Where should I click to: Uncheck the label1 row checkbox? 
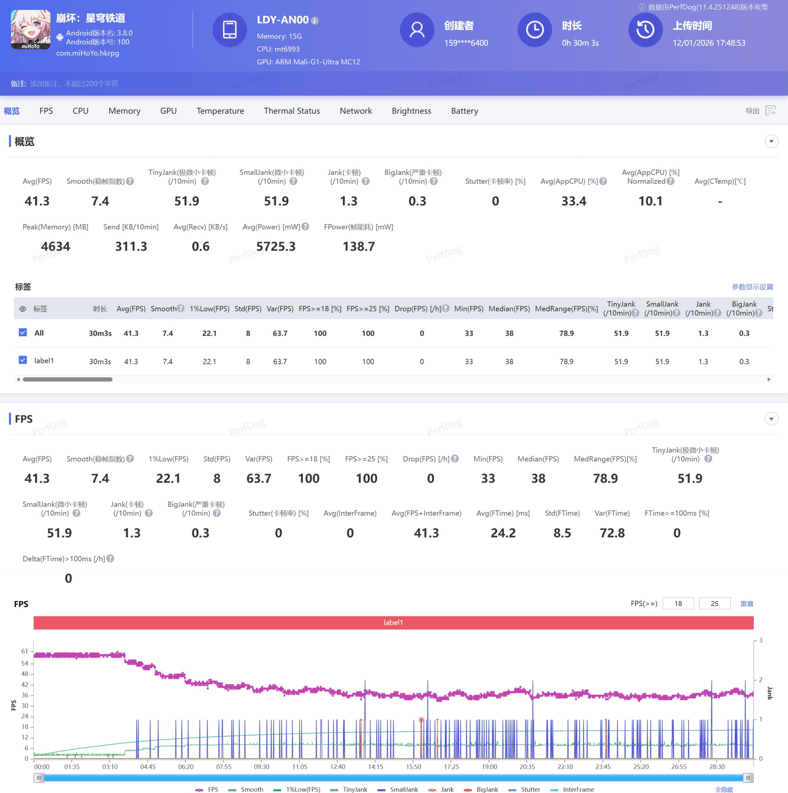[x=23, y=360]
